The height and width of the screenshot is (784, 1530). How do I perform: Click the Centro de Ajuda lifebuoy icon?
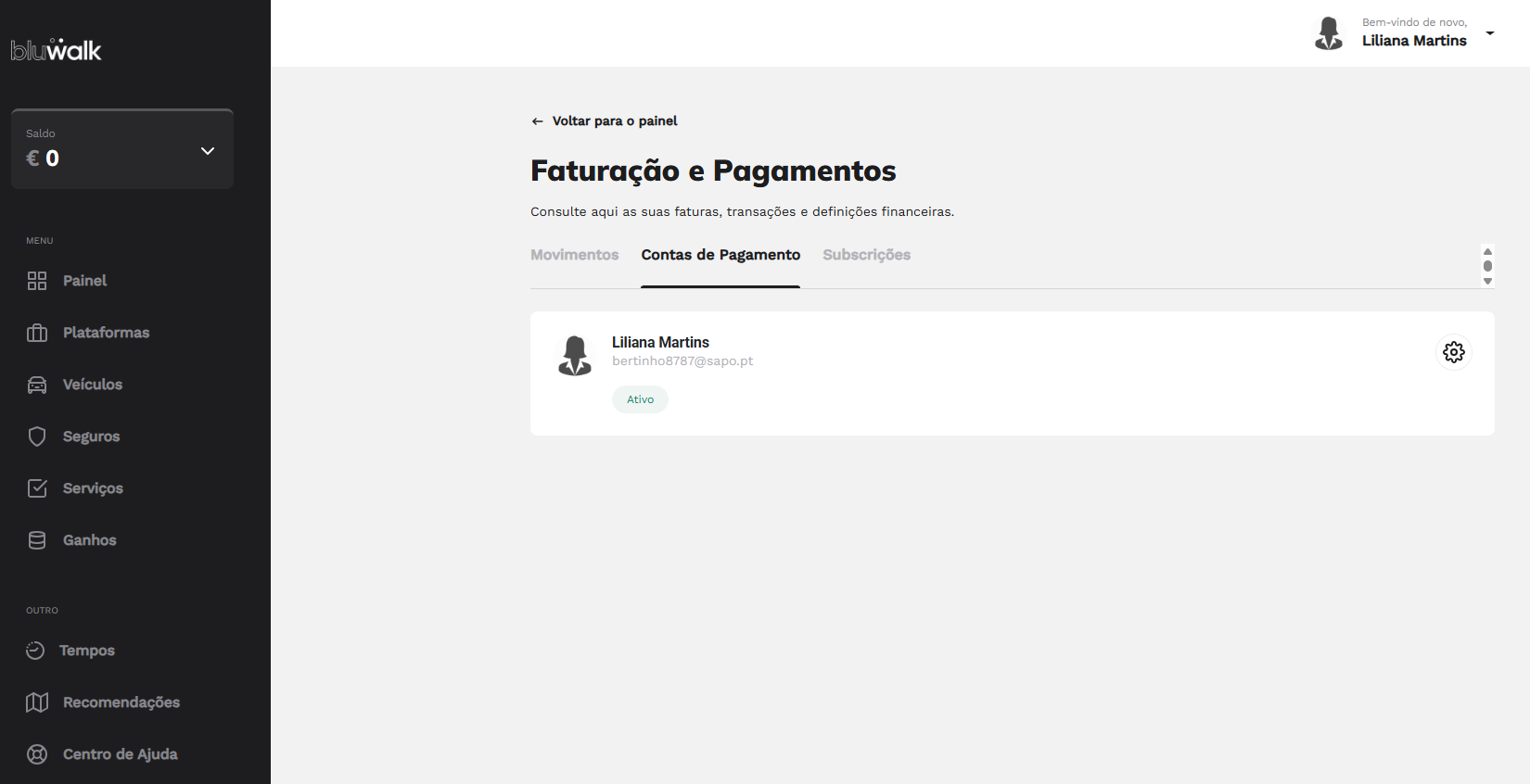coord(37,754)
